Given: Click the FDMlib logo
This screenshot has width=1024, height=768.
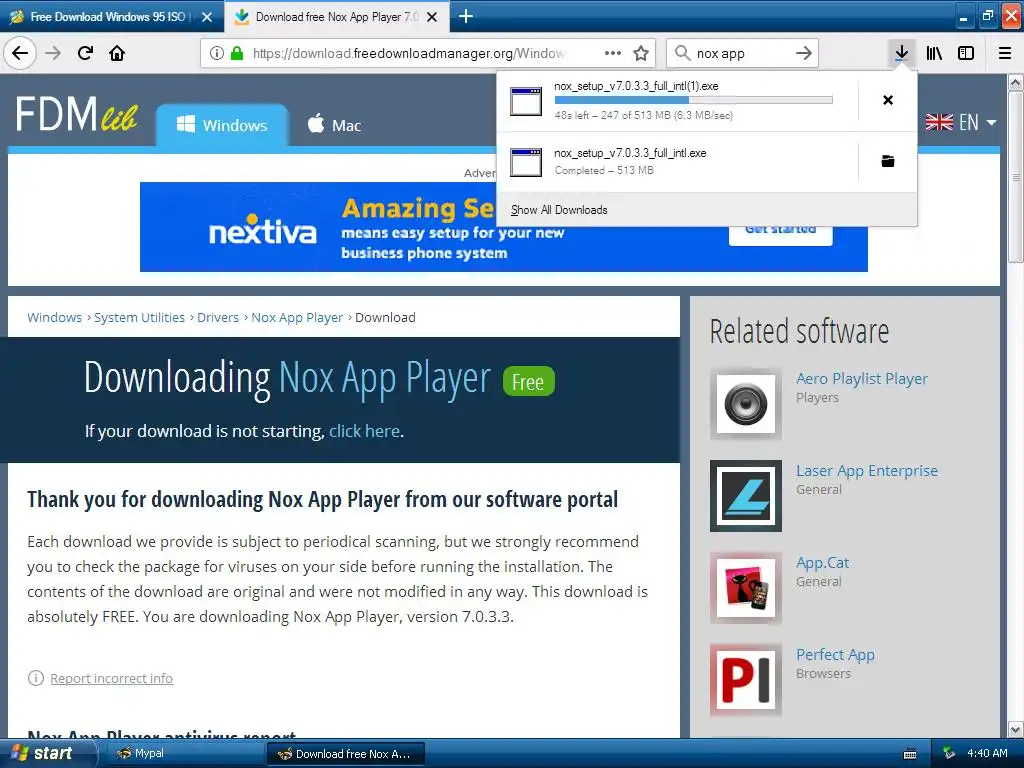Looking at the screenshot, I should coord(76,114).
